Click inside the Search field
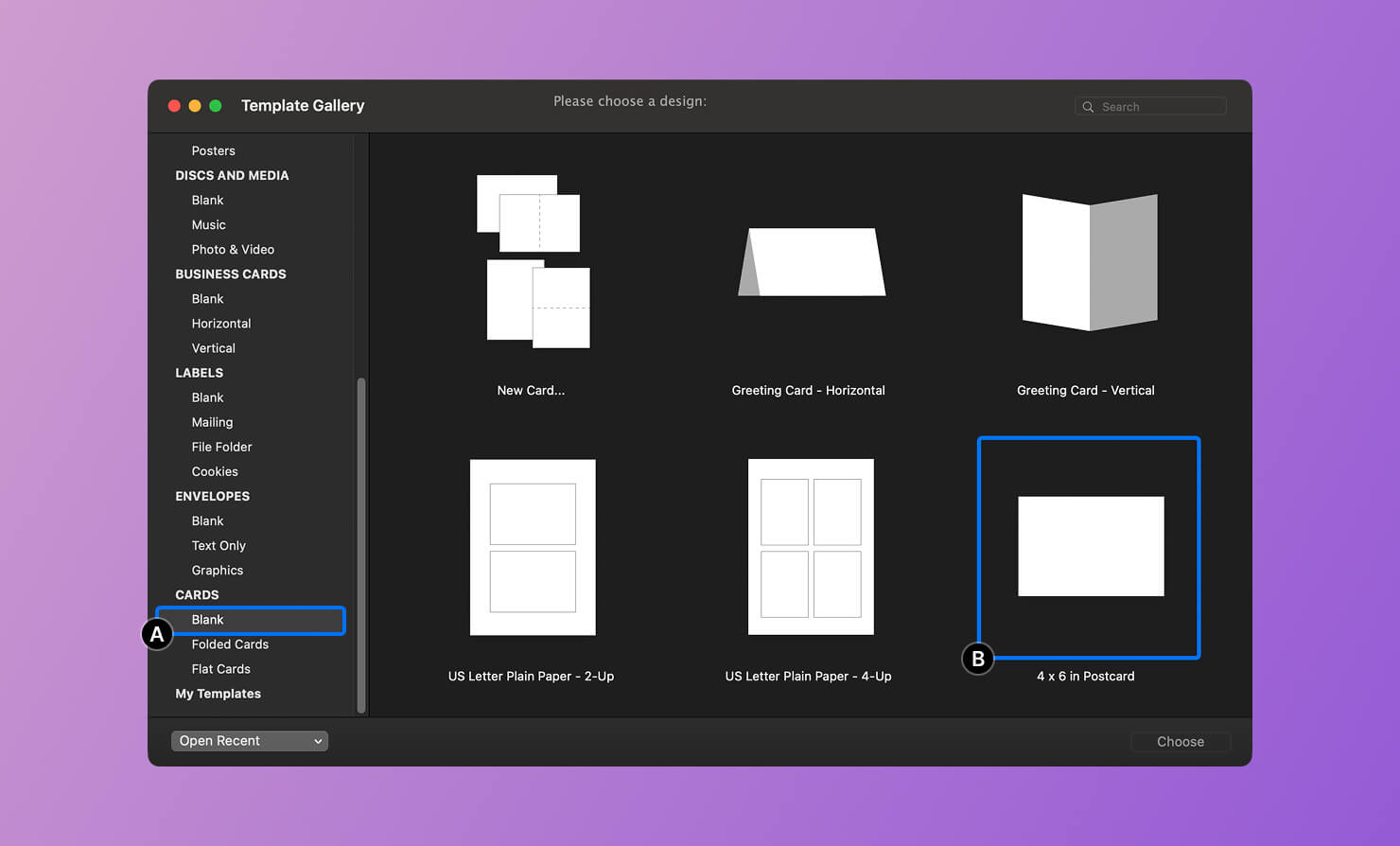 1154,106
